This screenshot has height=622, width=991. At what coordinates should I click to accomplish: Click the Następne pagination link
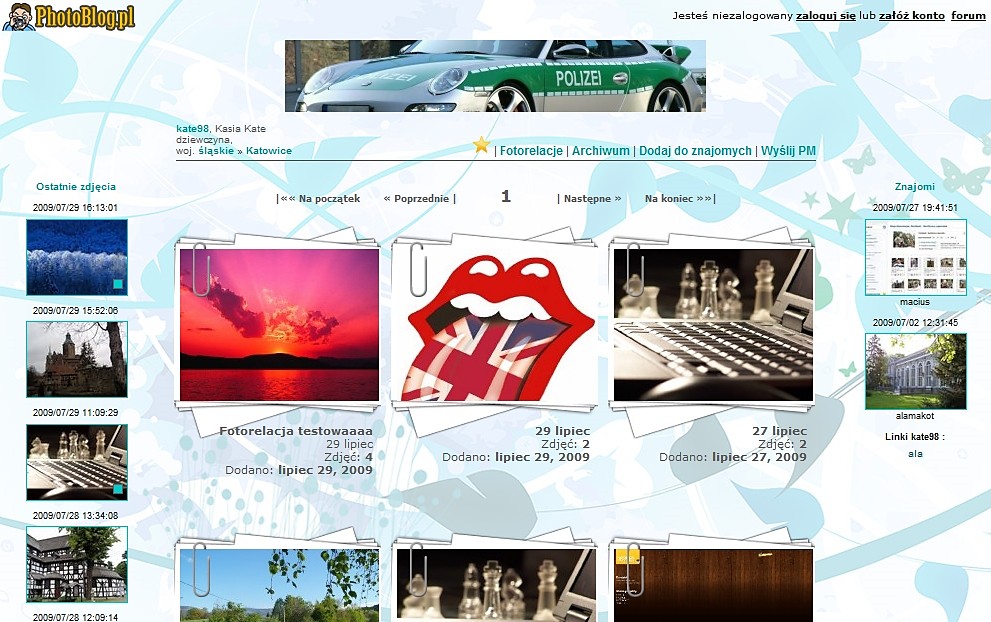[590, 198]
